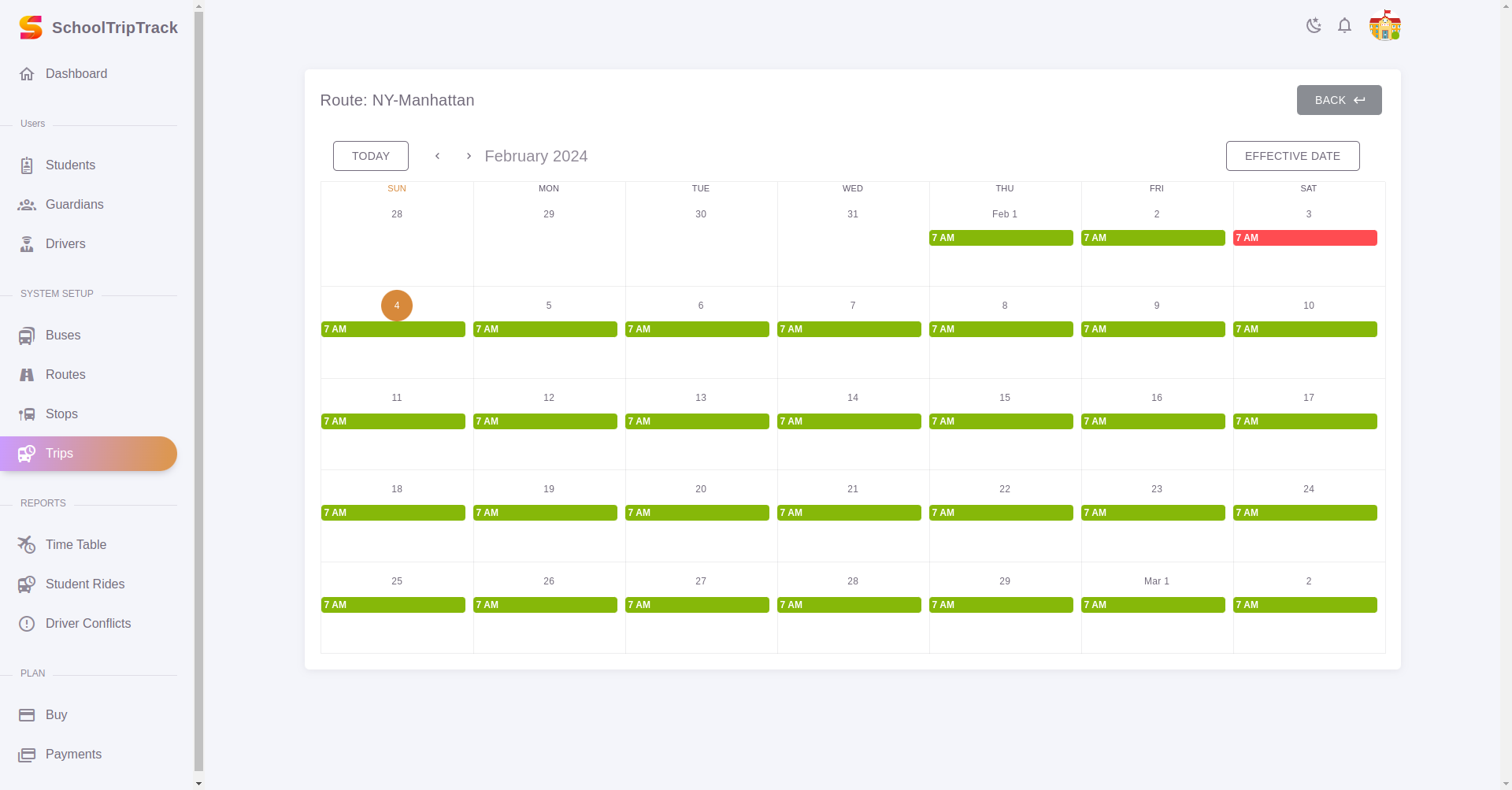Select the Stops icon in sidebar
1512x790 pixels.
point(27,414)
